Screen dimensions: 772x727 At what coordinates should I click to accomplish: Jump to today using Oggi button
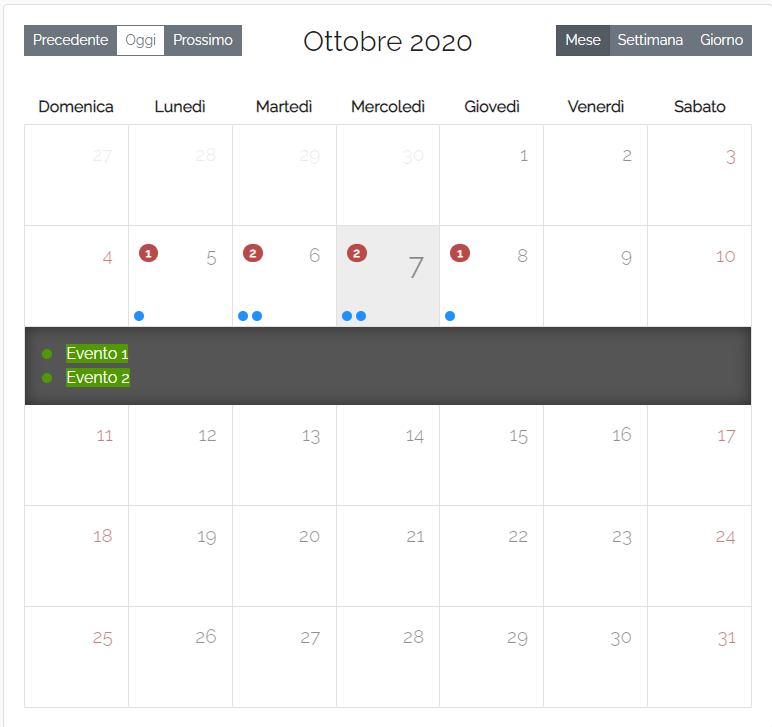point(140,40)
